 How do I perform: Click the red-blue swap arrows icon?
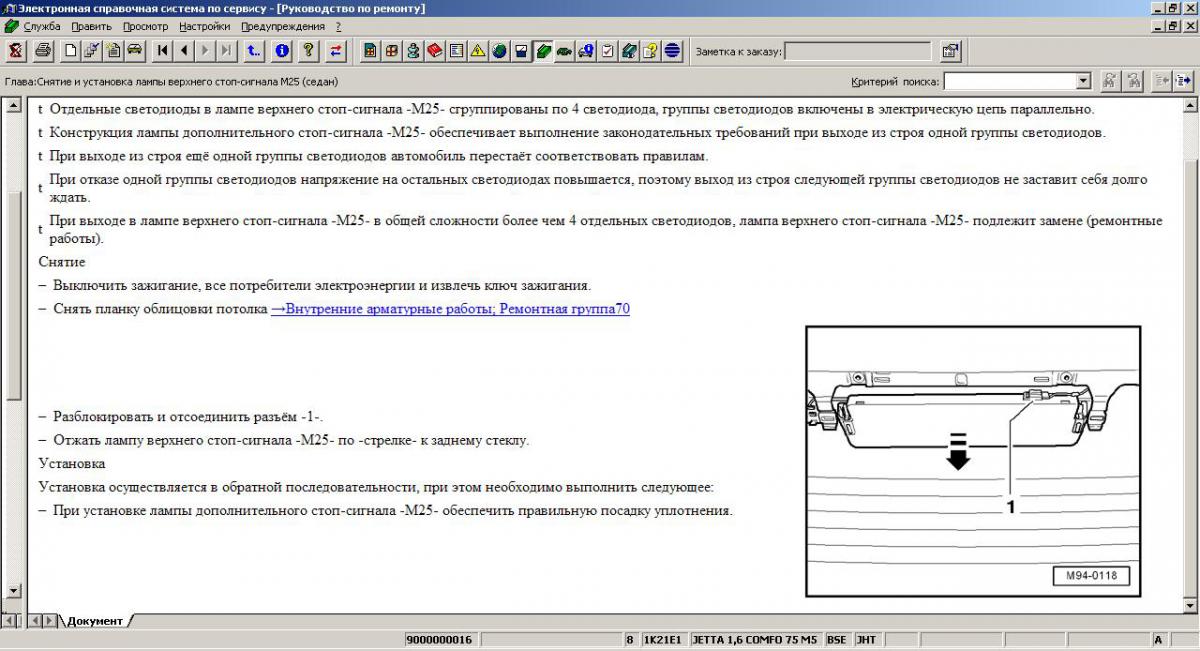[336, 50]
